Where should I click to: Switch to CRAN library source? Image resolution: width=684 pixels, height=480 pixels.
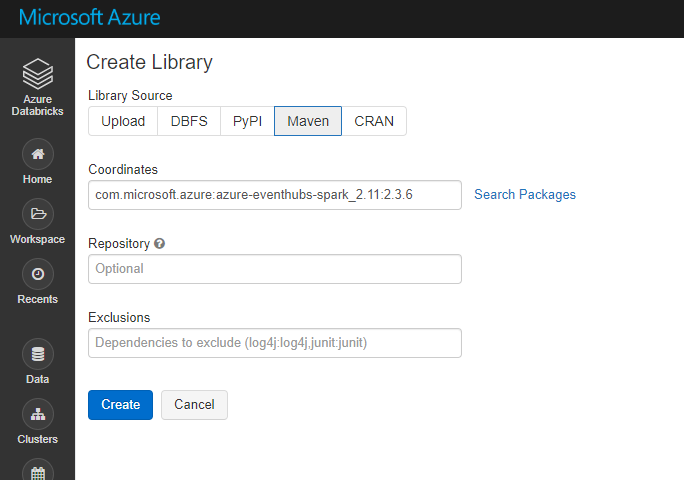click(x=374, y=121)
